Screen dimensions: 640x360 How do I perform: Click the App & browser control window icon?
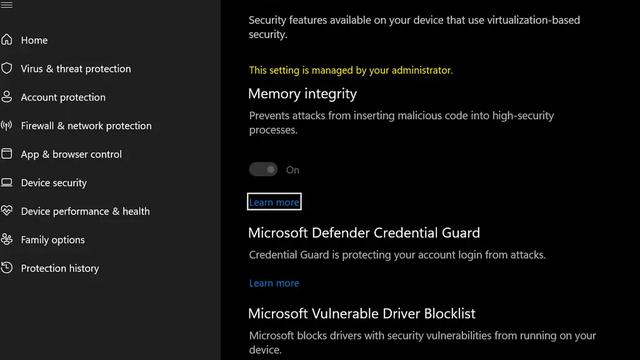click(x=7, y=154)
